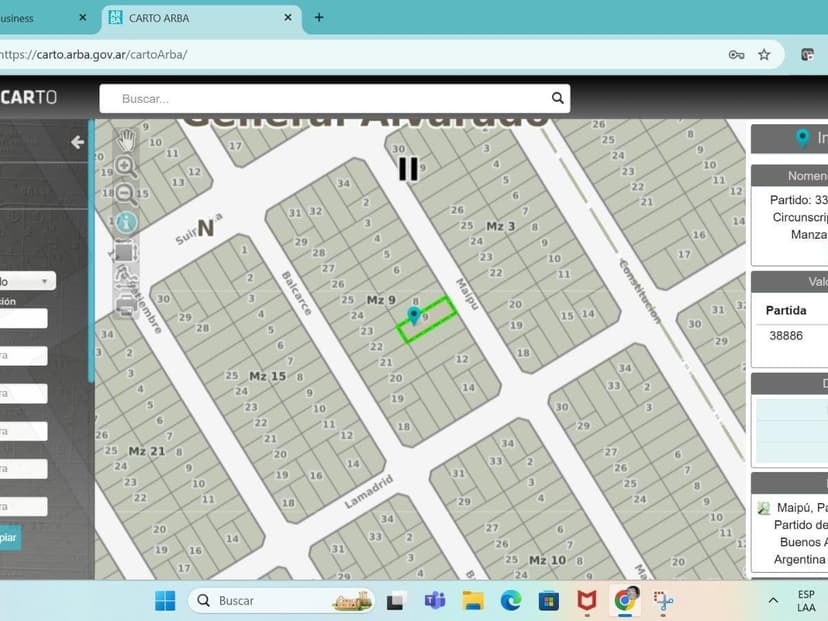Click the zoom in magnifier tool
The width and height of the screenshot is (828, 621).
tap(126, 167)
